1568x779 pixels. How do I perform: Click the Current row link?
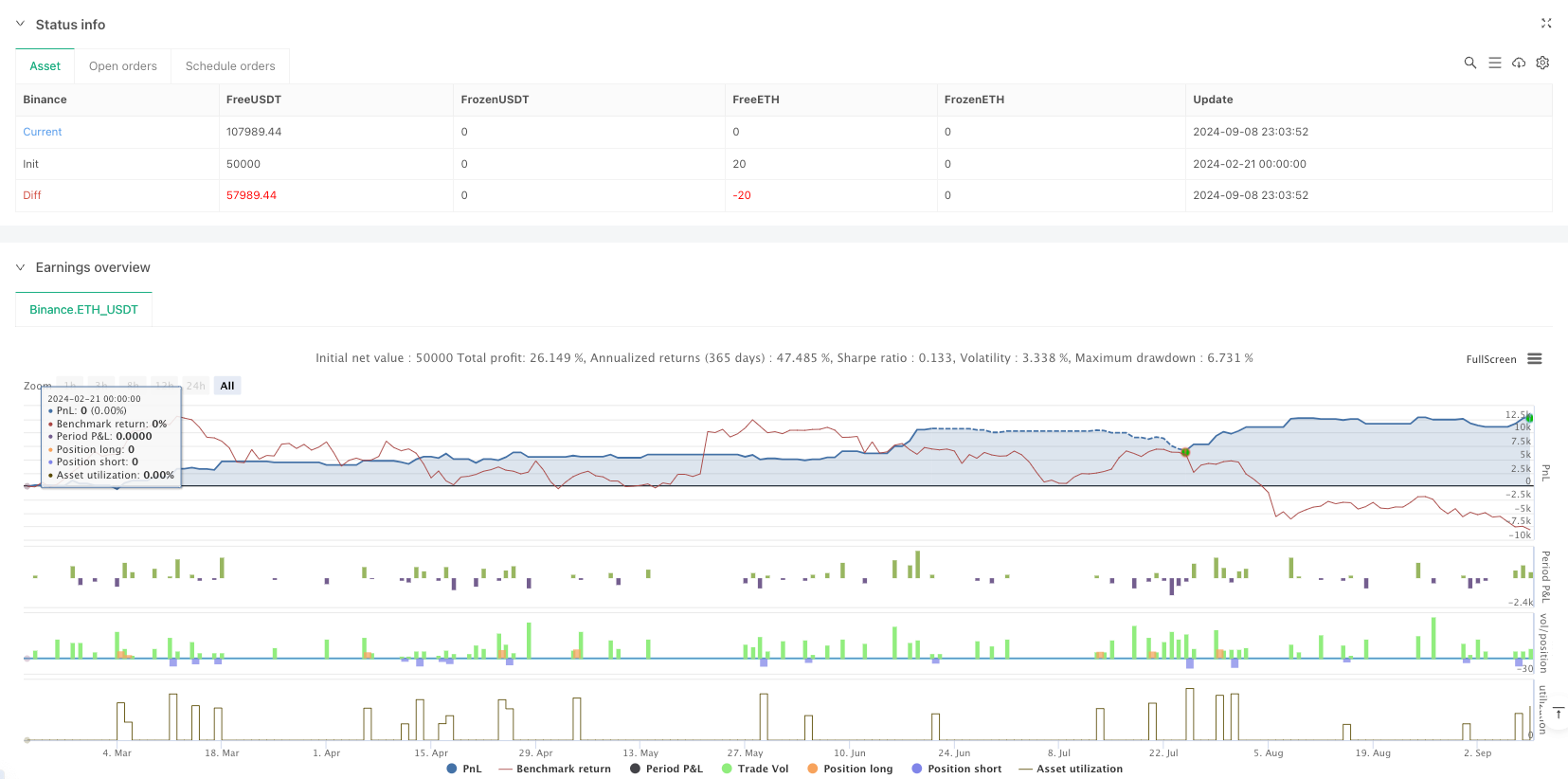click(43, 132)
